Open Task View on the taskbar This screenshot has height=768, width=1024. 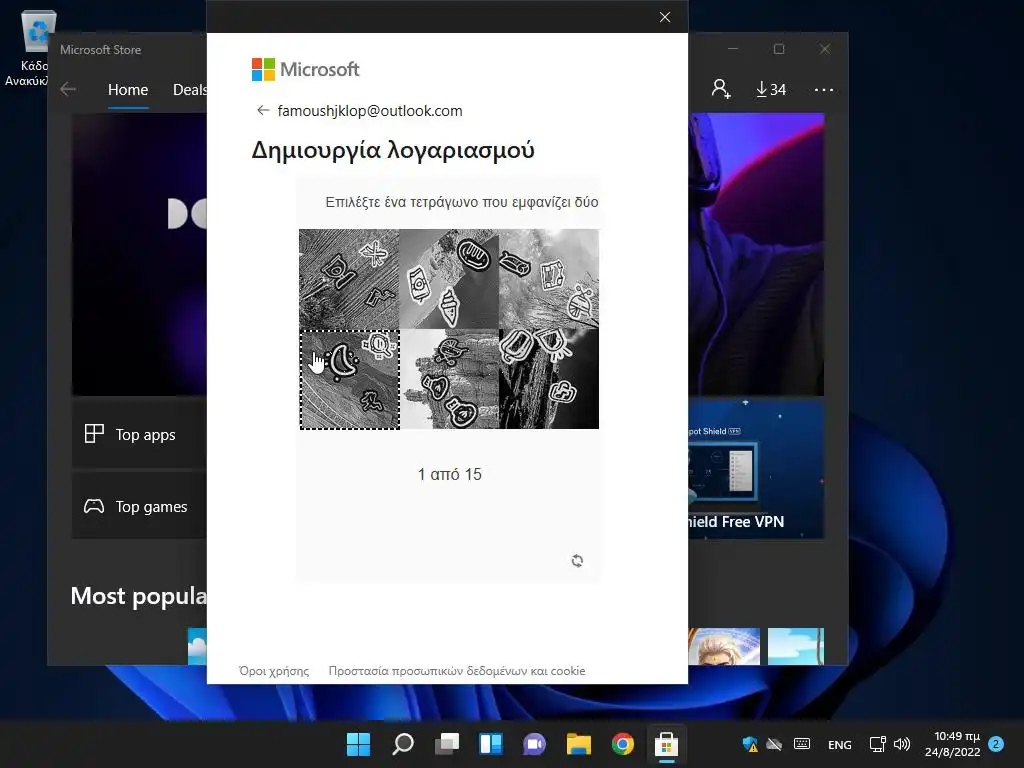click(447, 744)
